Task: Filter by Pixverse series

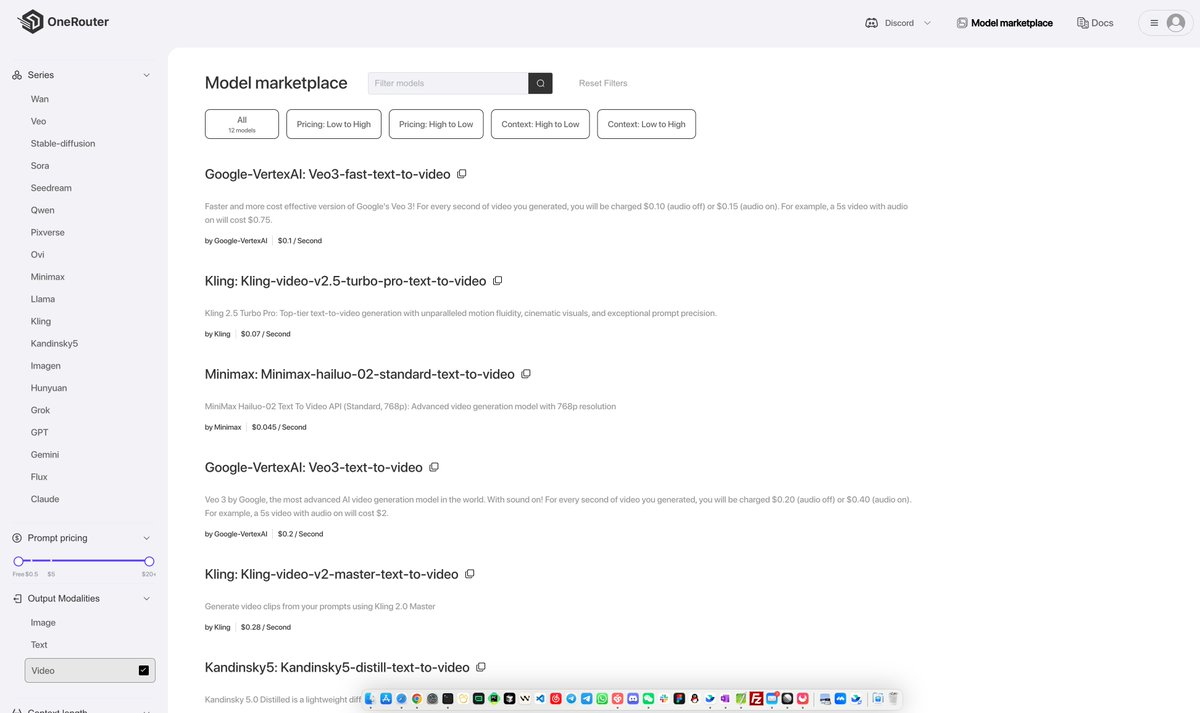Action: click(x=48, y=232)
